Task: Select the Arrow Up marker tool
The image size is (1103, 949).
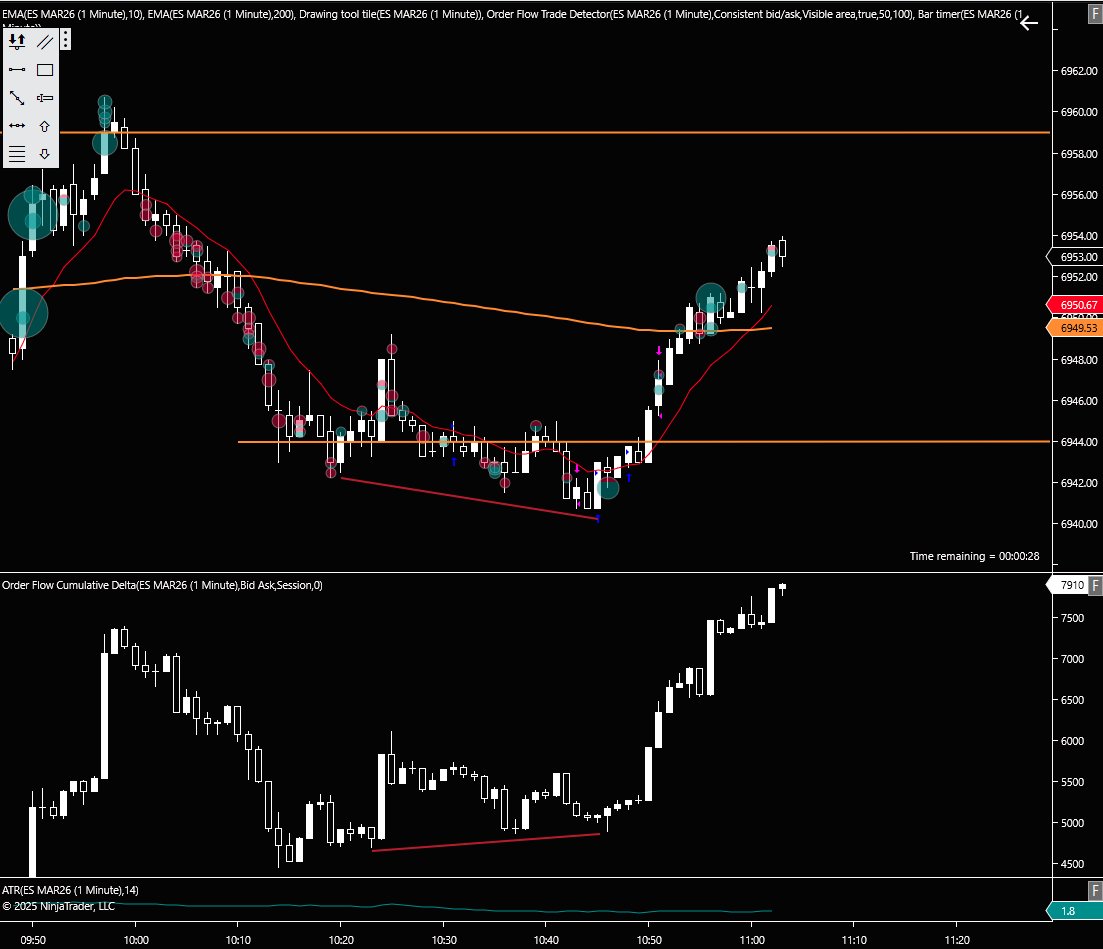Action: pyautogui.click(x=44, y=125)
